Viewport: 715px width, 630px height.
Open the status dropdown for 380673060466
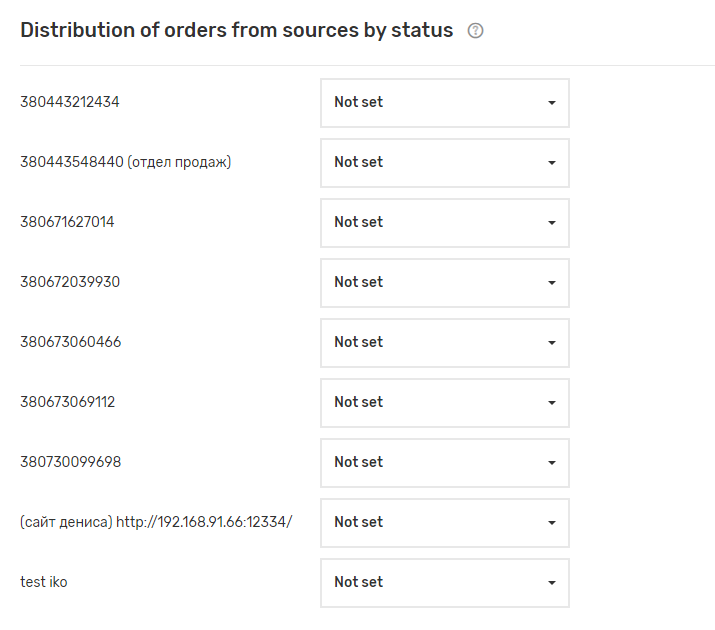(x=444, y=343)
